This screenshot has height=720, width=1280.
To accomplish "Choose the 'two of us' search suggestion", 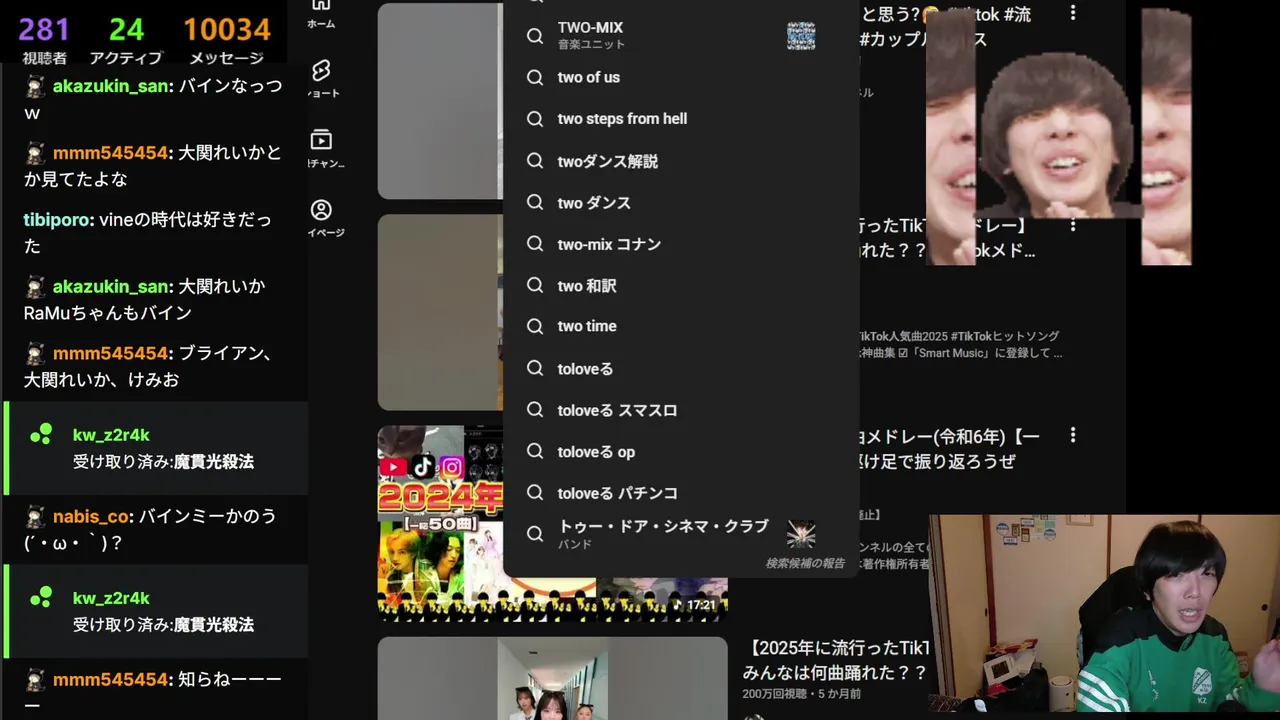I will tap(681, 77).
